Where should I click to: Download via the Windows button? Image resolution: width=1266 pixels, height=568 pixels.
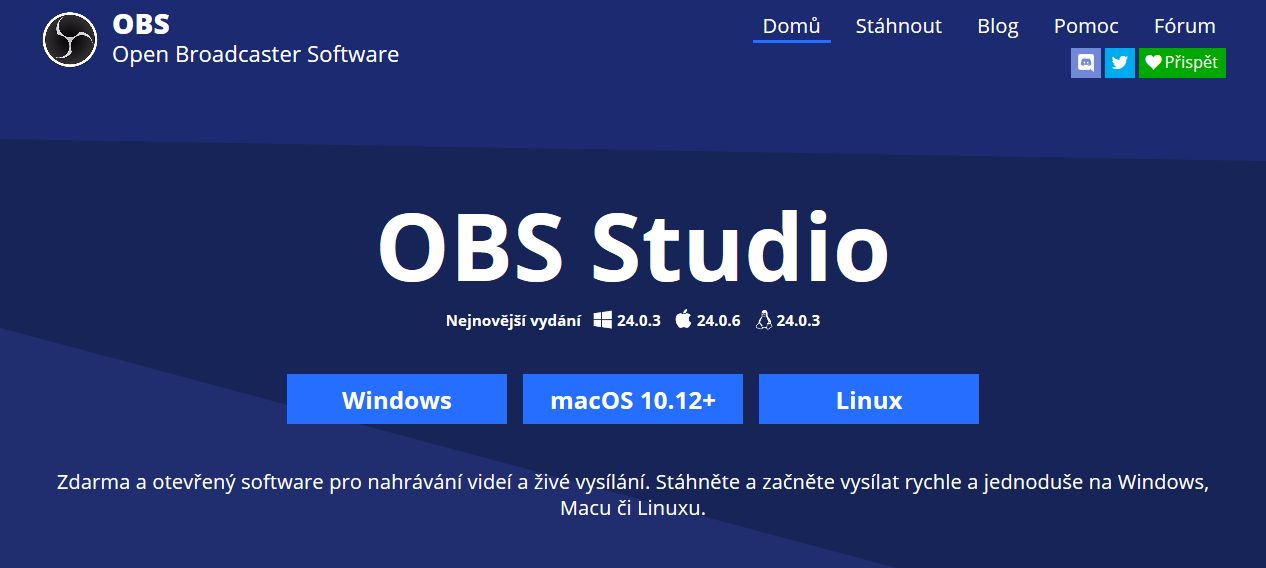[x=397, y=399]
